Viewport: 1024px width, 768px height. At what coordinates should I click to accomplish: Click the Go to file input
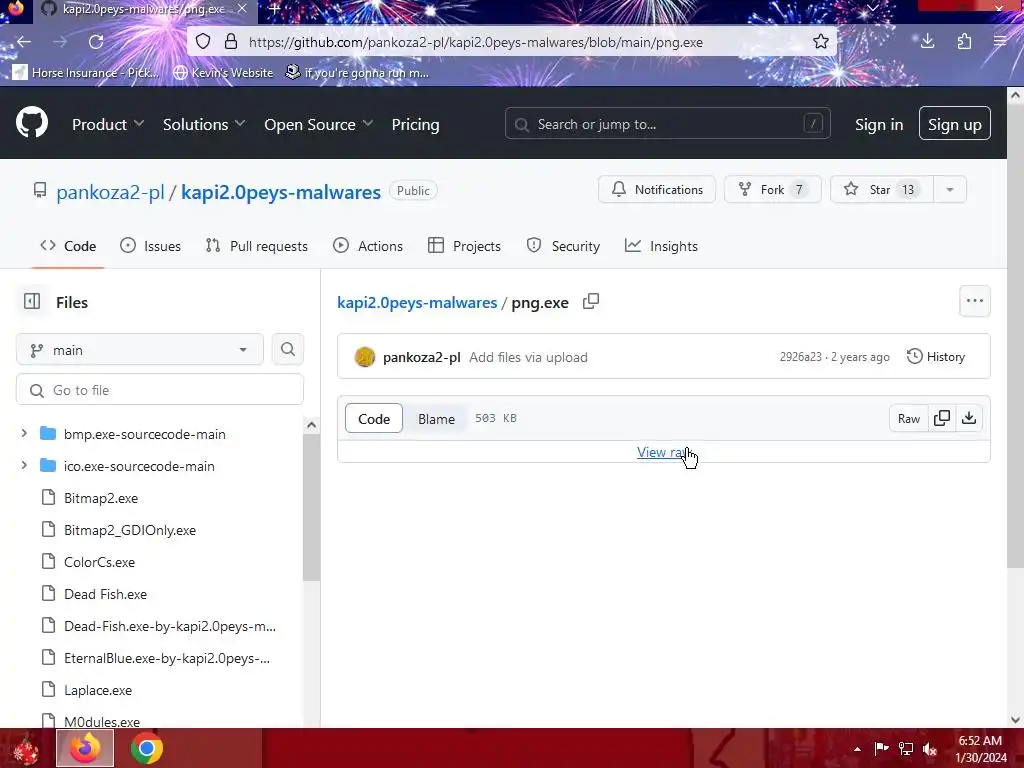pyautogui.click(x=160, y=389)
